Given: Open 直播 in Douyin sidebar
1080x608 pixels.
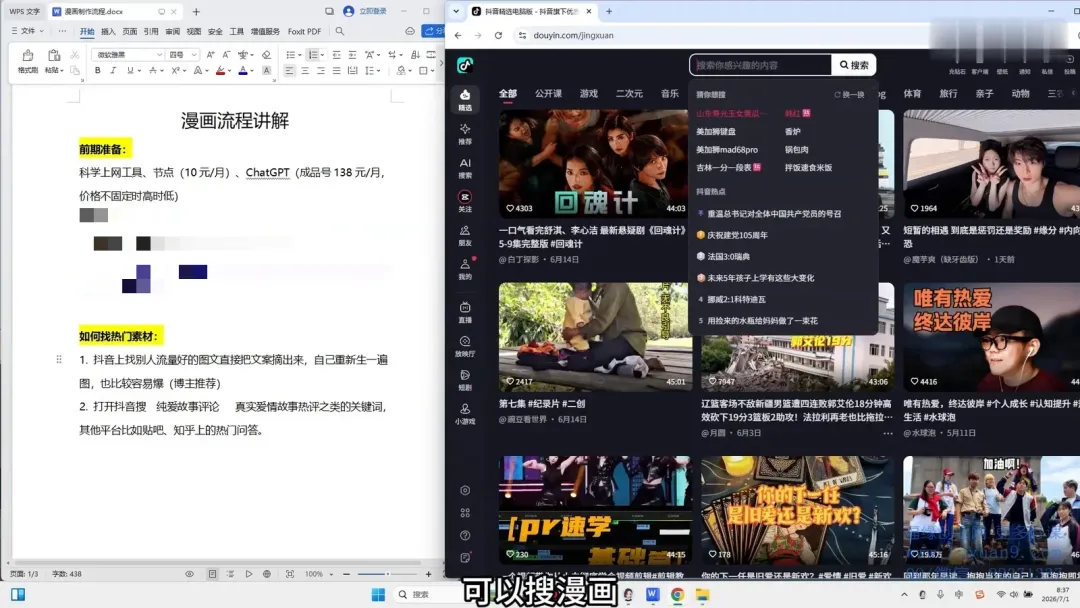Looking at the screenshot, I should 465,312.
